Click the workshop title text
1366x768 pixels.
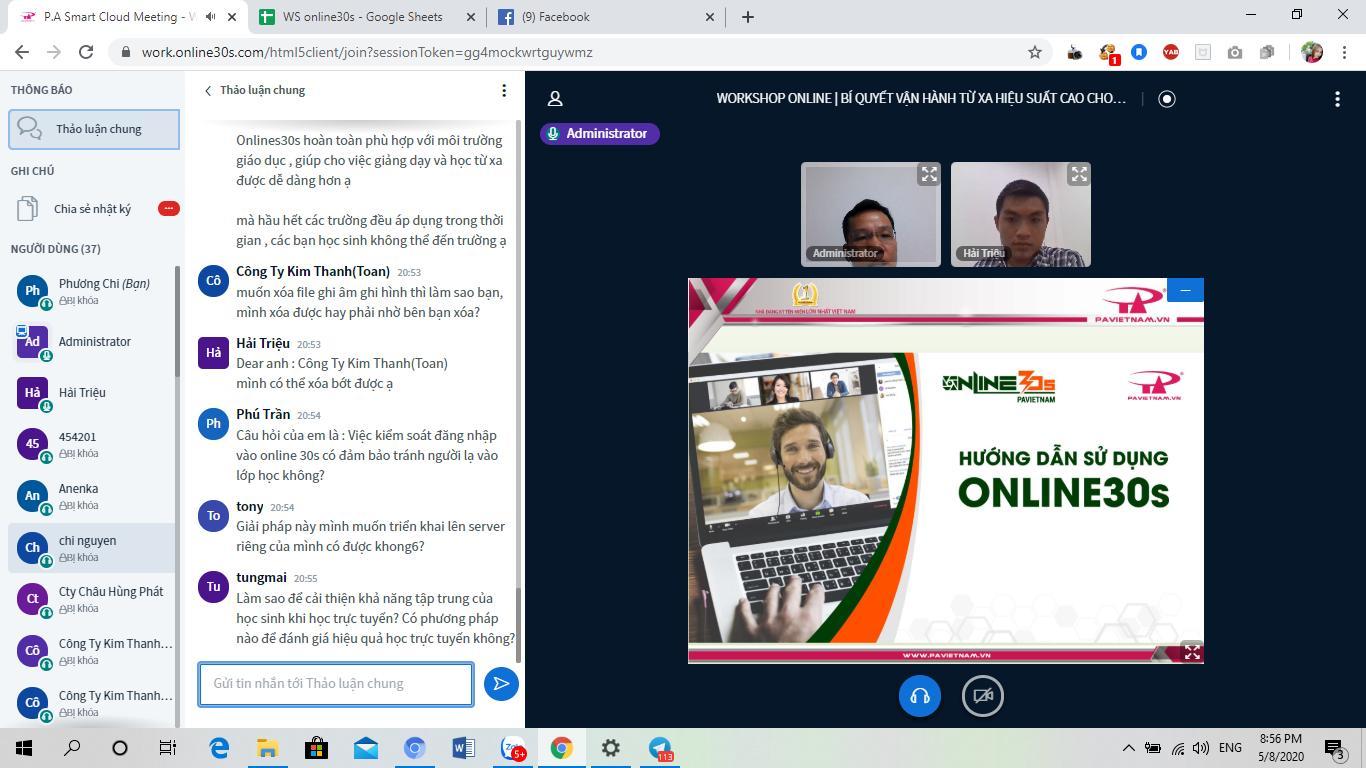(x=921, y=98)
